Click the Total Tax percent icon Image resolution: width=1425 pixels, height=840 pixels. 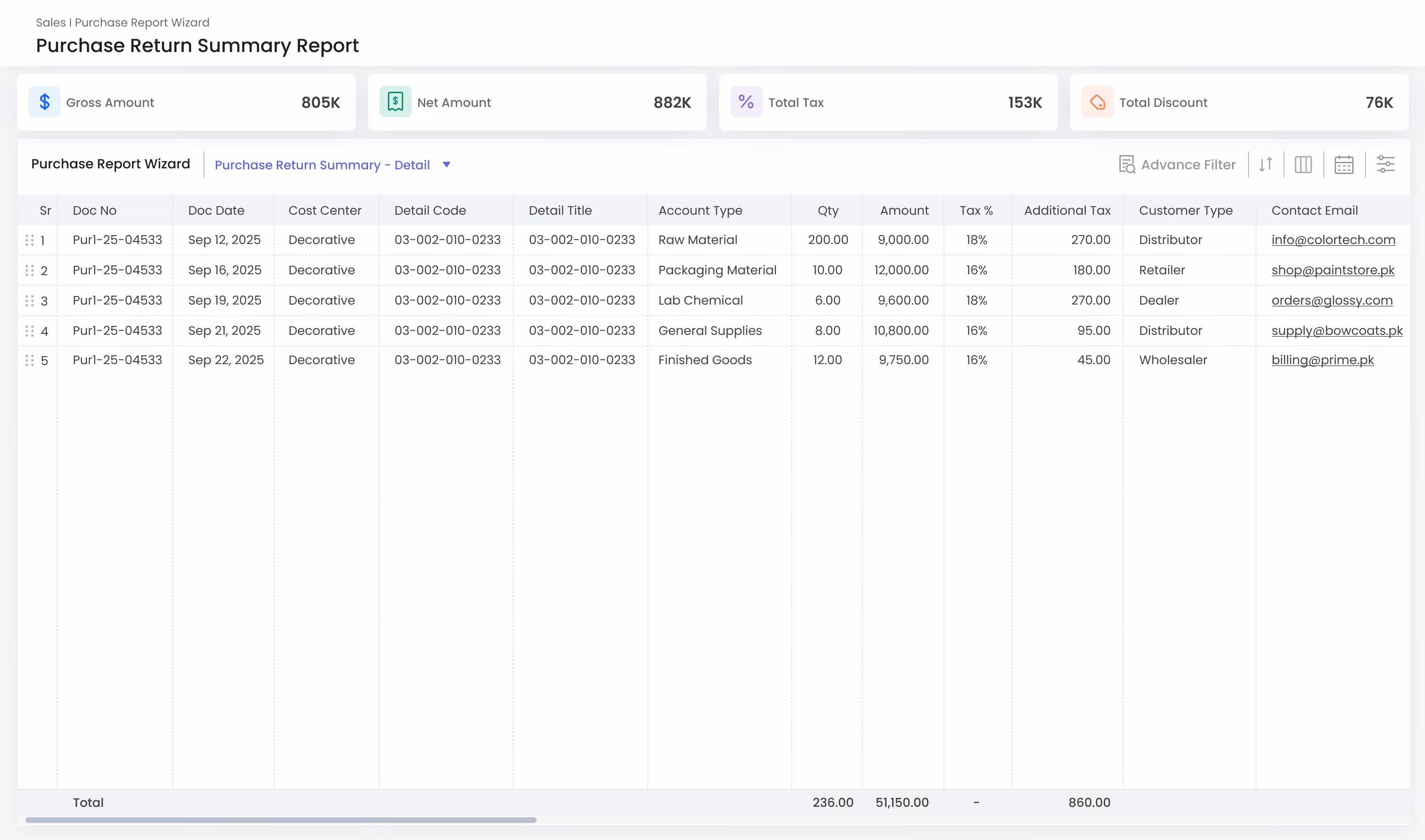coord(746,103)
